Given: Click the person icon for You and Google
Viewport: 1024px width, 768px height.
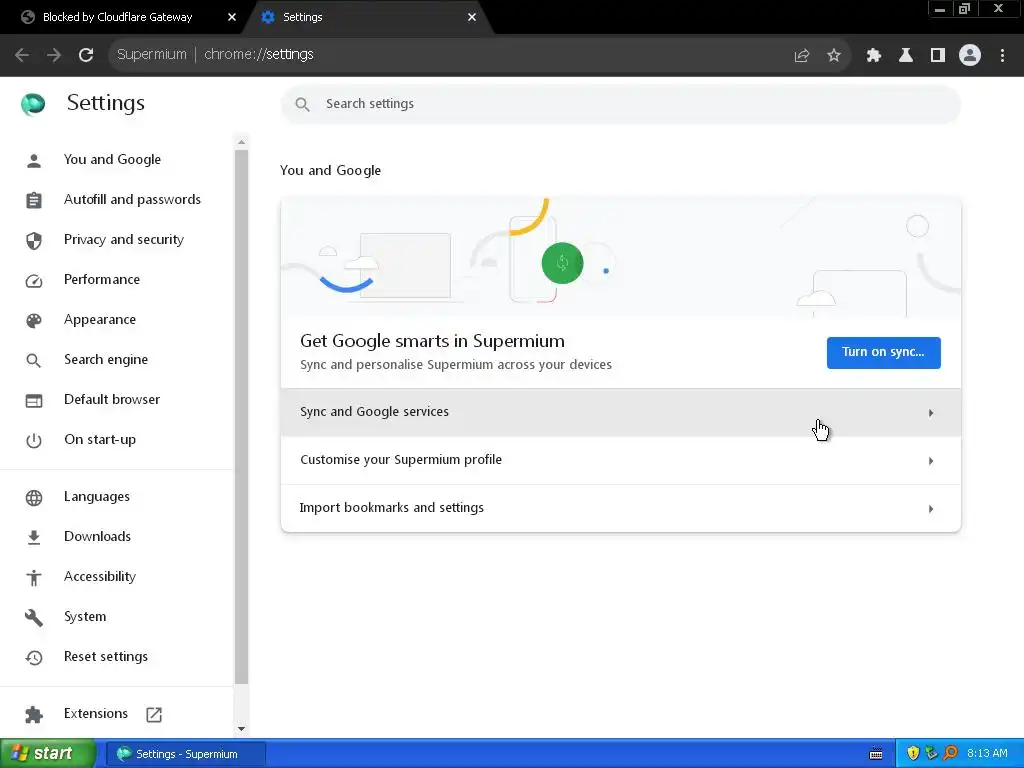Looking at the screenshot, I should click(x=34, y=160).
